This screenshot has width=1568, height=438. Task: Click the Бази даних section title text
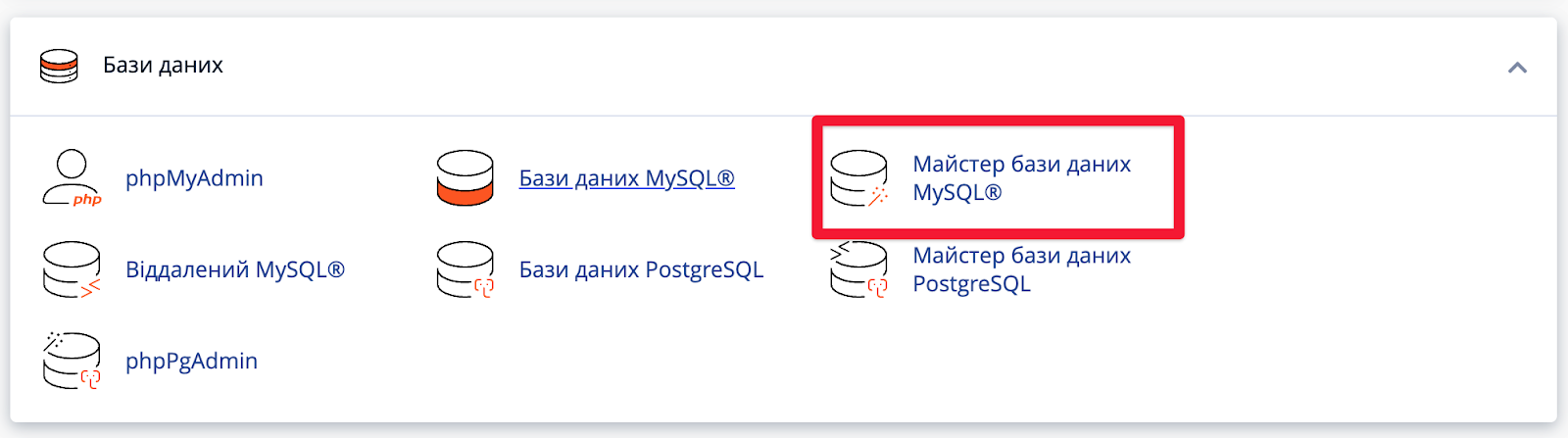point(163,66)
